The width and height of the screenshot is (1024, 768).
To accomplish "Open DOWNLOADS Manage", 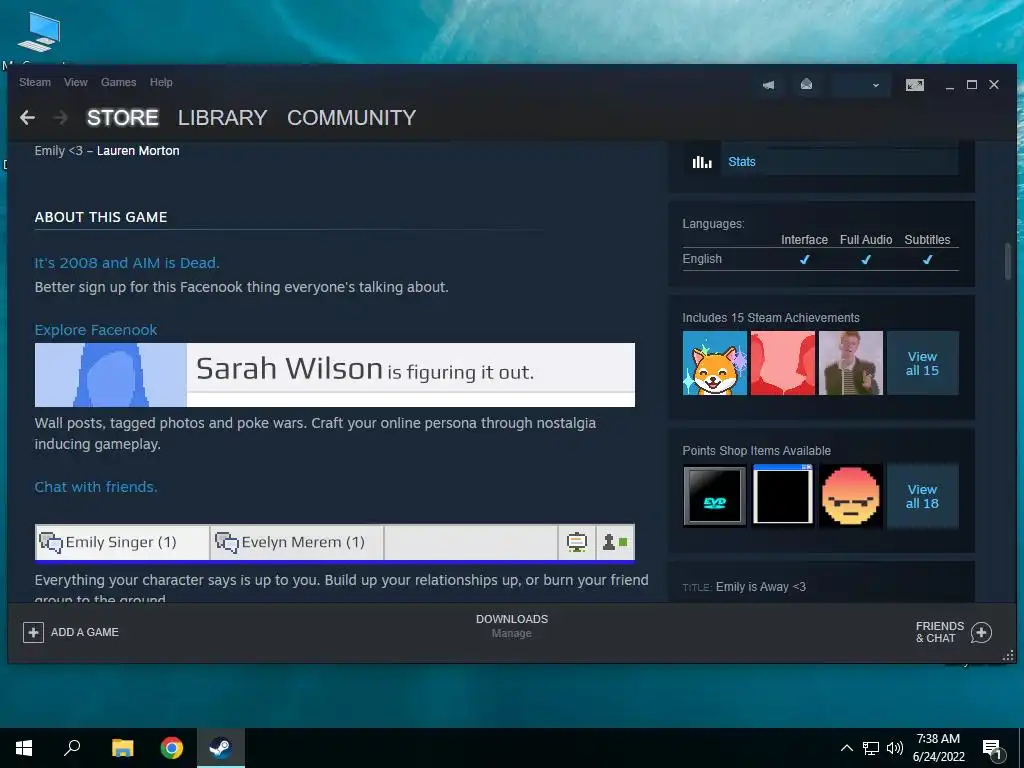I will point(512,626).
